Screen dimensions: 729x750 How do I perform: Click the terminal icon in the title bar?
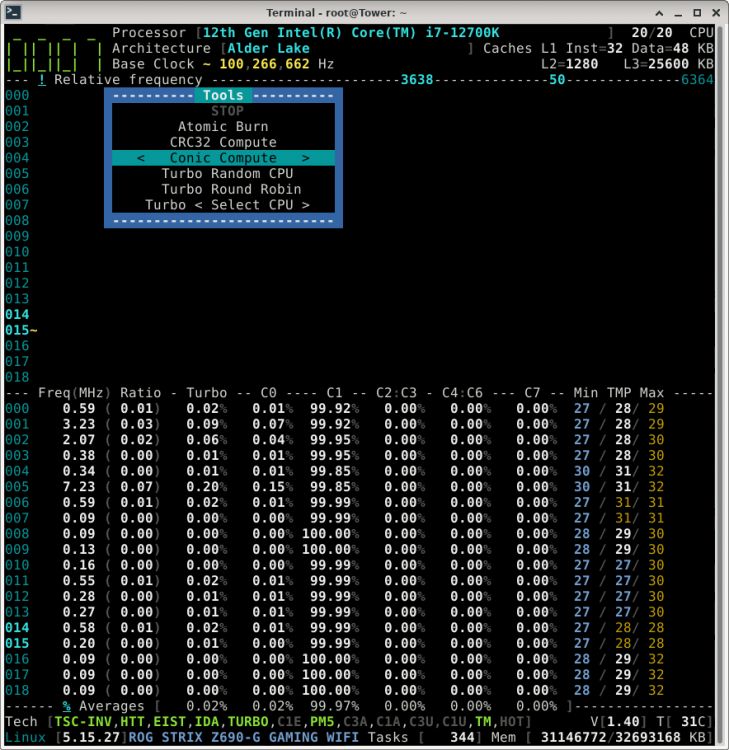pyautogui.click(x=12, y=12)
